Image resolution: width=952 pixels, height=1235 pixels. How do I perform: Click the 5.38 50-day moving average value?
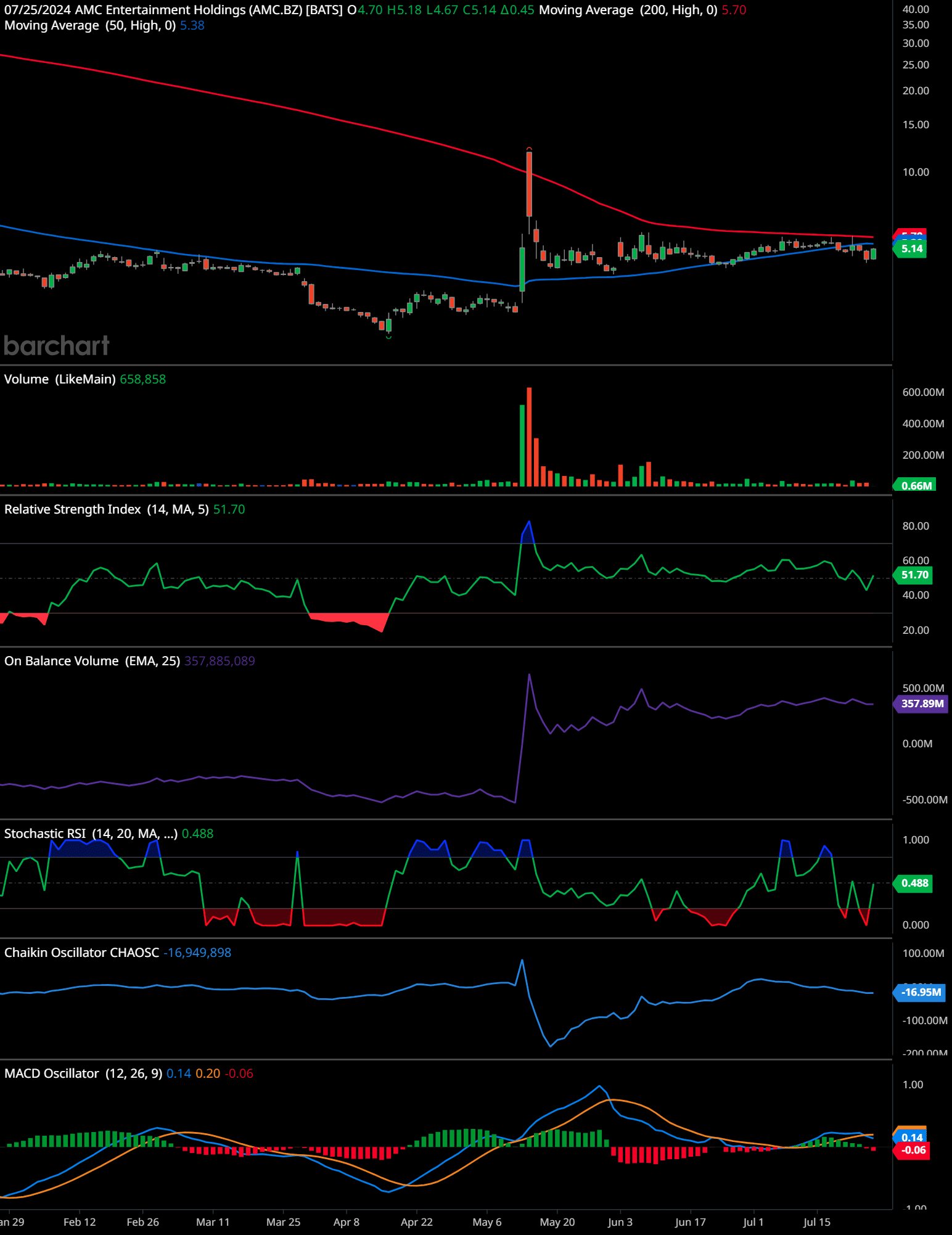coord(192,25)
